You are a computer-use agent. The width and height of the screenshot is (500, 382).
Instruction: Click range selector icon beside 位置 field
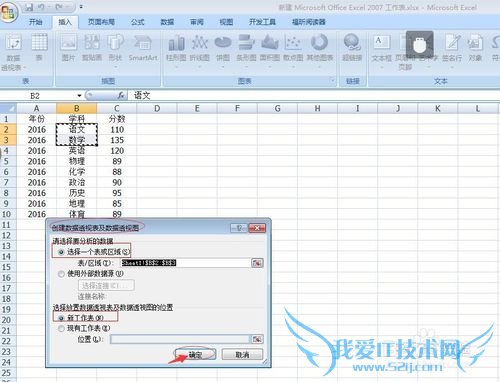click(x=257, y=339)
